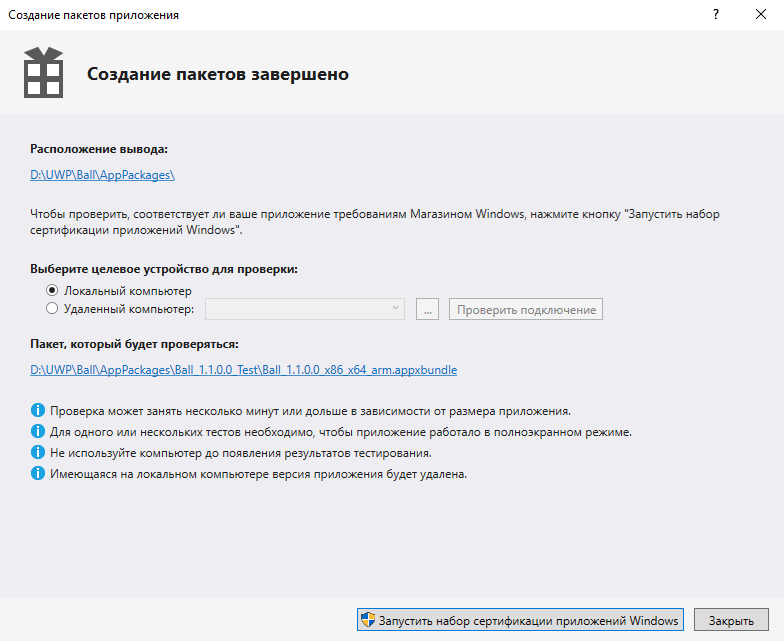Select the Локальный компьютер radio button

(x=52, y=290)
